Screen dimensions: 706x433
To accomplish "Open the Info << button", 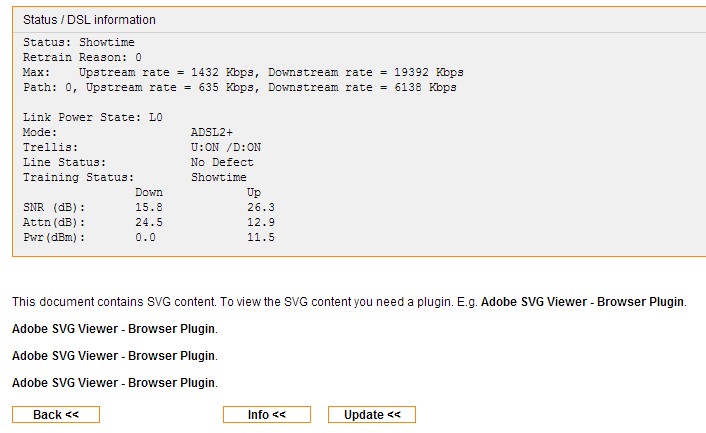I will click(x=267, y=415).
